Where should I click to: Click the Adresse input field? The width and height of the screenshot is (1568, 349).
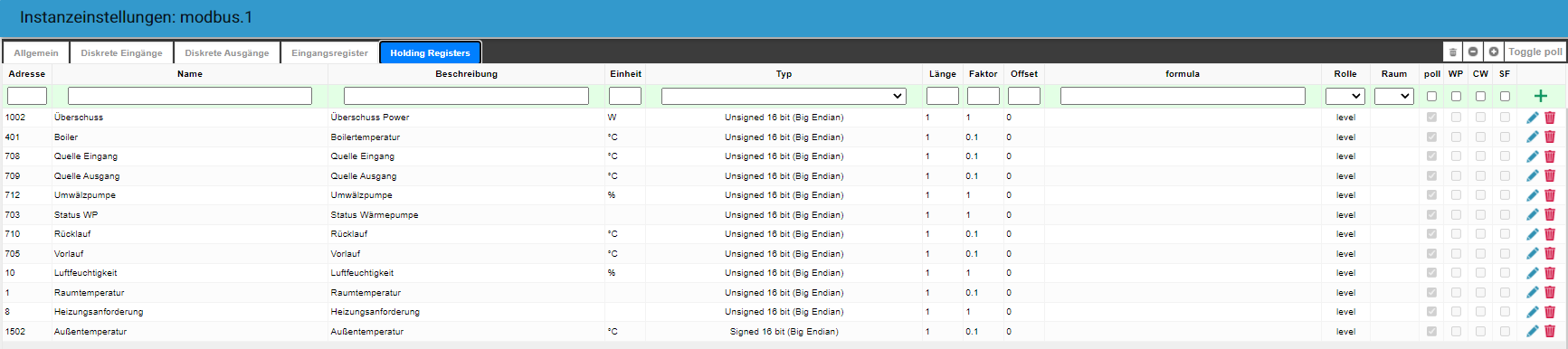pyautogui.click(x=27, y=96)
